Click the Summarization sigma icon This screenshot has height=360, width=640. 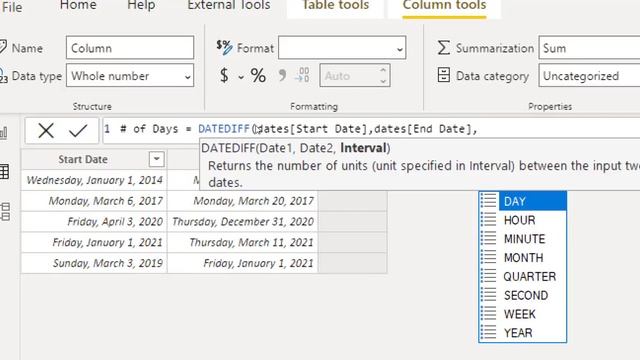point(444,48)
